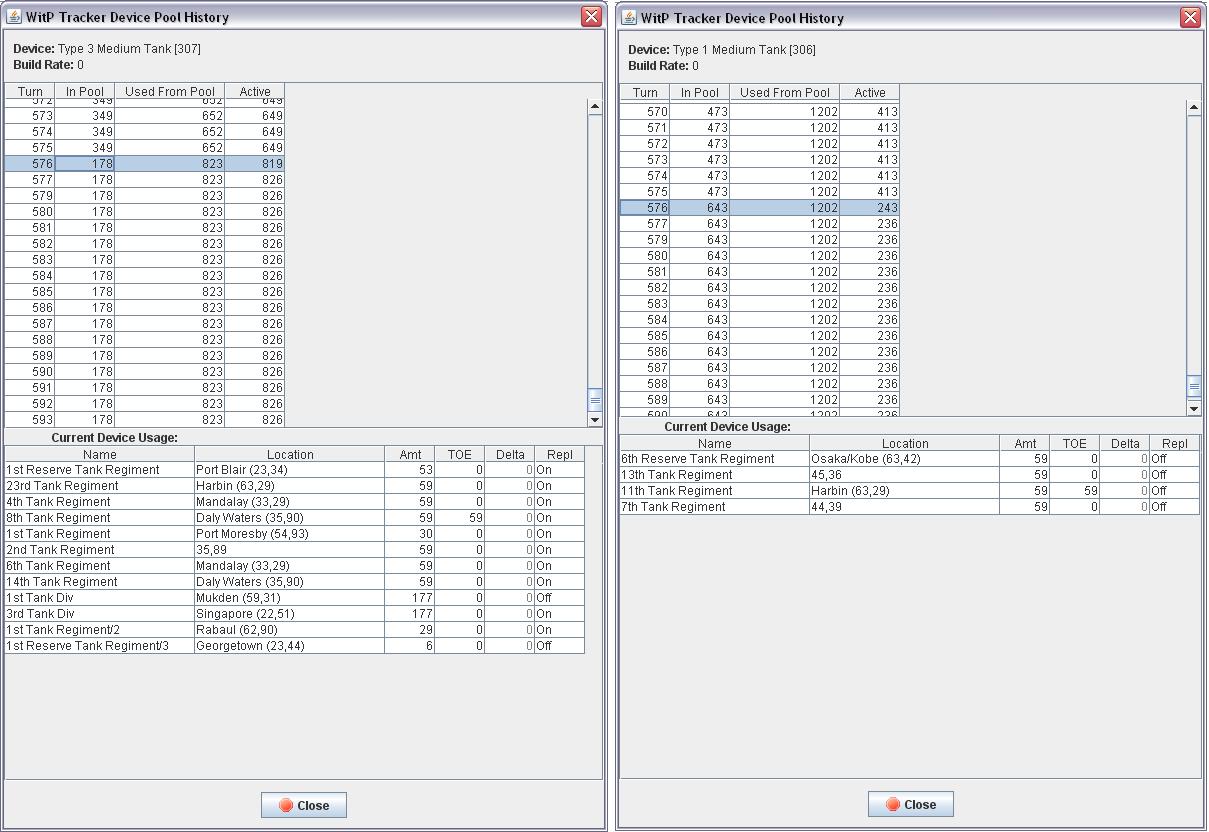The width and height of the screenshot is (1209, 832).
Task: Click Name header in Type 3 usage table
Action: click(x=100, y=454)
